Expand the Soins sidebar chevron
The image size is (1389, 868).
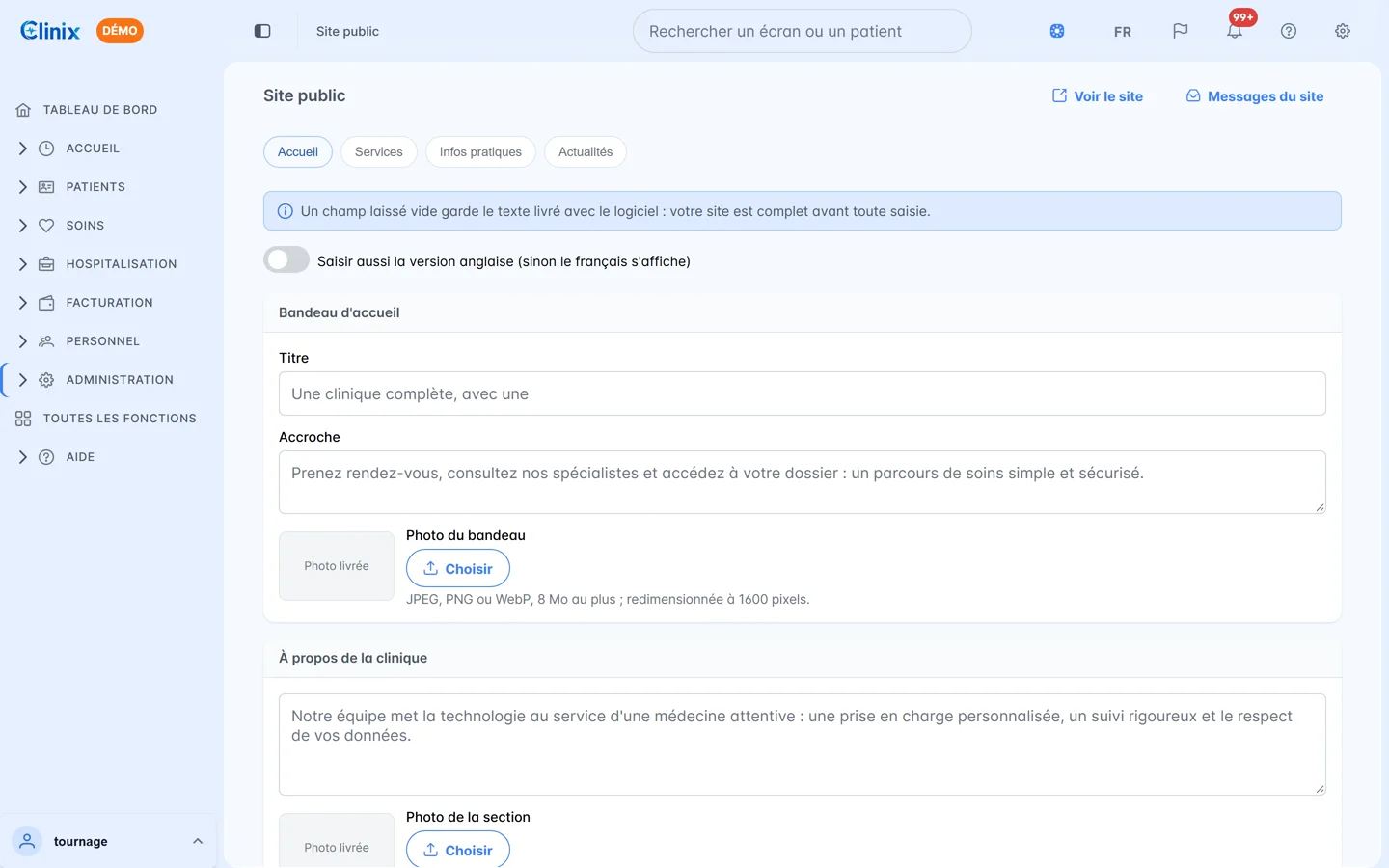23,226
